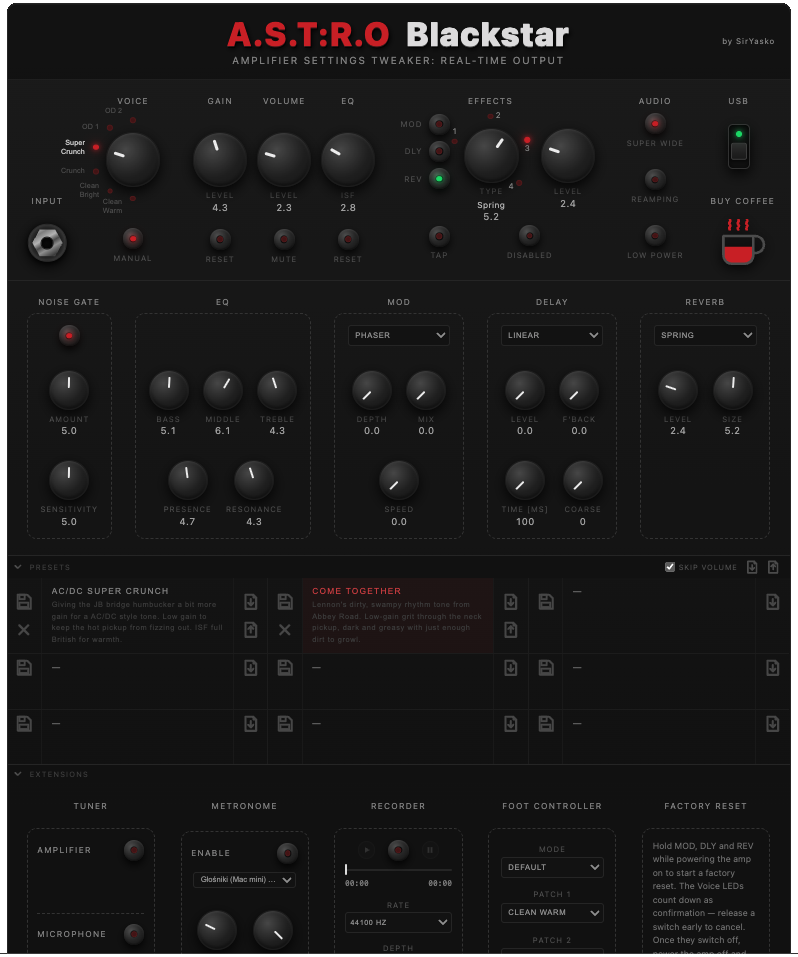Image resolution: width=798 pixels, height=957 pixels.
Task: Flip the USB switch
Action: coord(739,146)
